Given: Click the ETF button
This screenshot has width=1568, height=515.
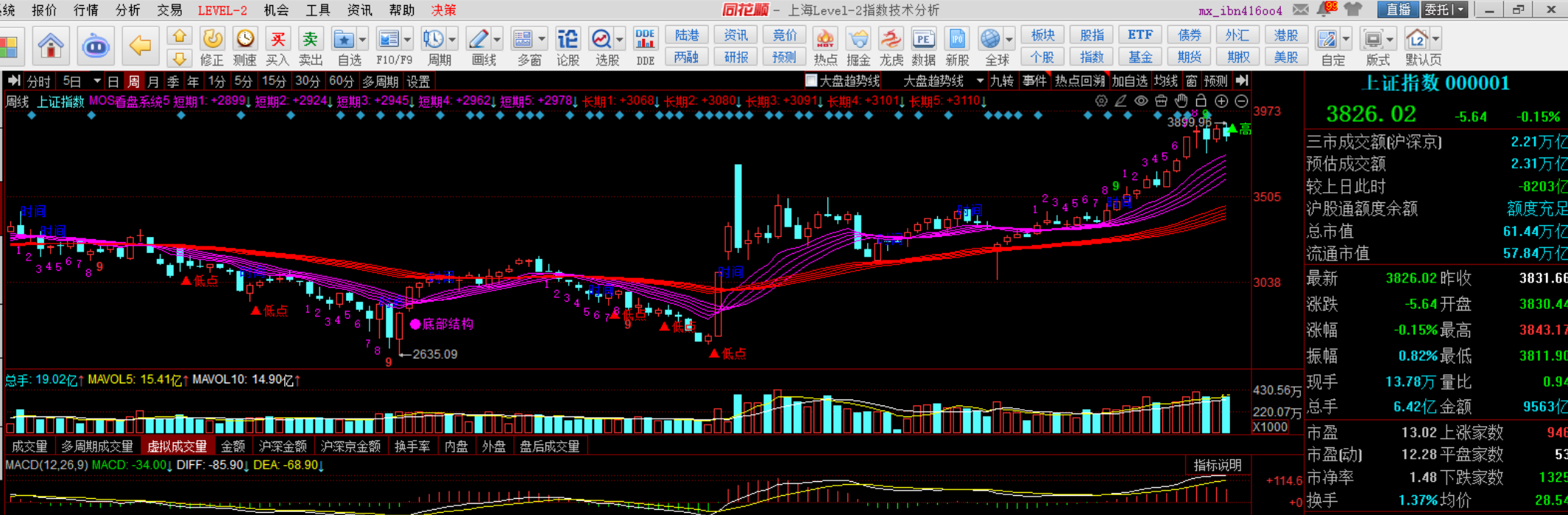Looking at the screenshot, I should click(1140, 35).
